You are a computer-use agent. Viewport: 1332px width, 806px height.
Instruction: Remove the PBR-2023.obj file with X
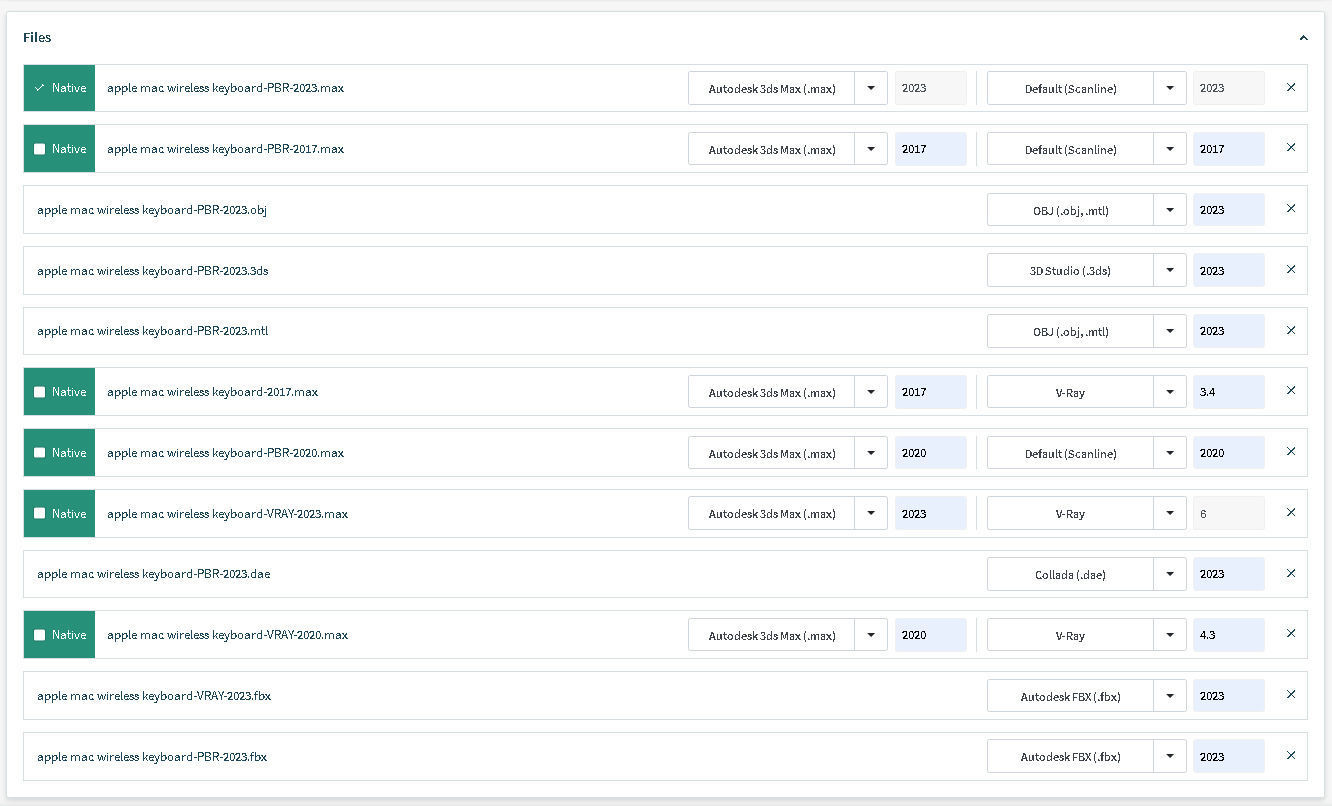pos(1290,209)
